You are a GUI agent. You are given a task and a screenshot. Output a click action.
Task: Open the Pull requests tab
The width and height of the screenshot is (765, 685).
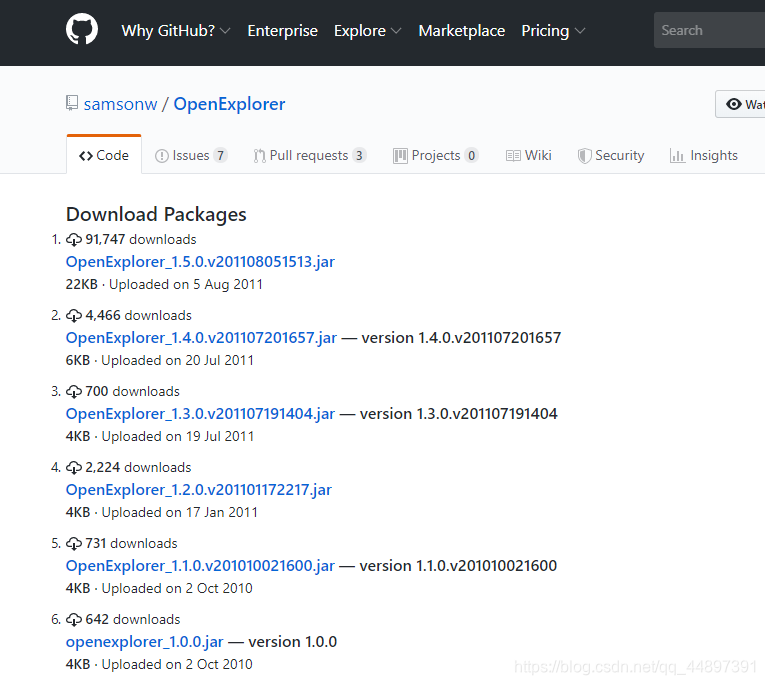[x=310, y=155]
